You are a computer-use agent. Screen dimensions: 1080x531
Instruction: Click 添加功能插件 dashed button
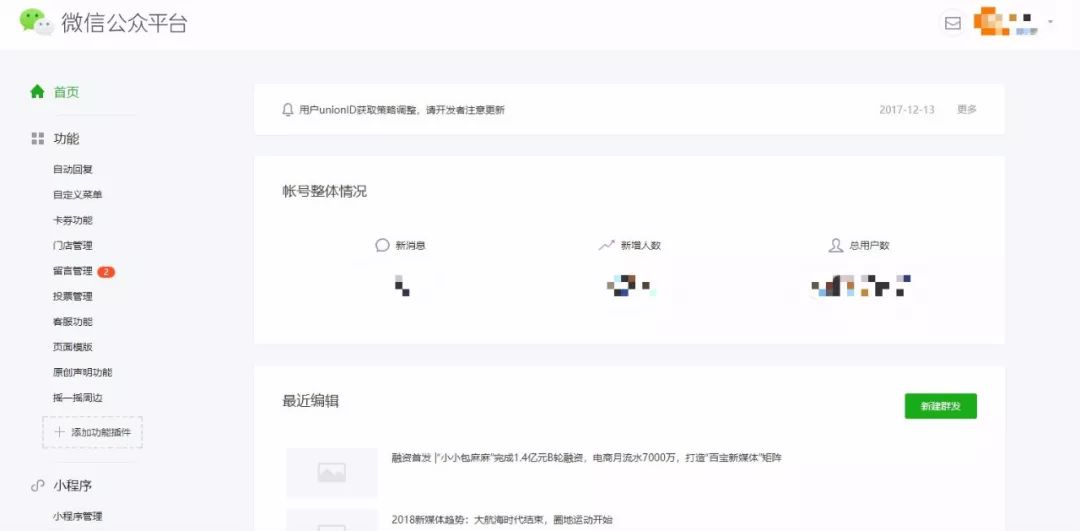92,433
